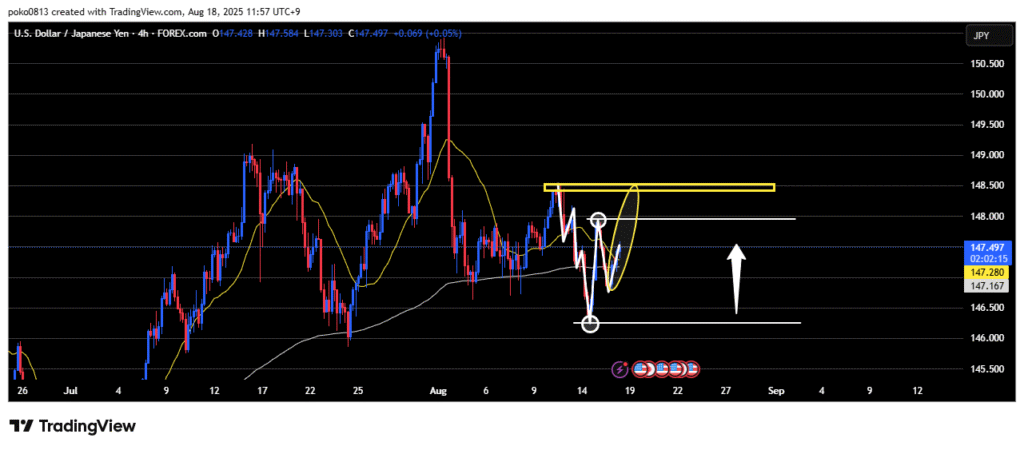
Task: Click the TradingView logo at bottom left
Action: coord(72,426)
